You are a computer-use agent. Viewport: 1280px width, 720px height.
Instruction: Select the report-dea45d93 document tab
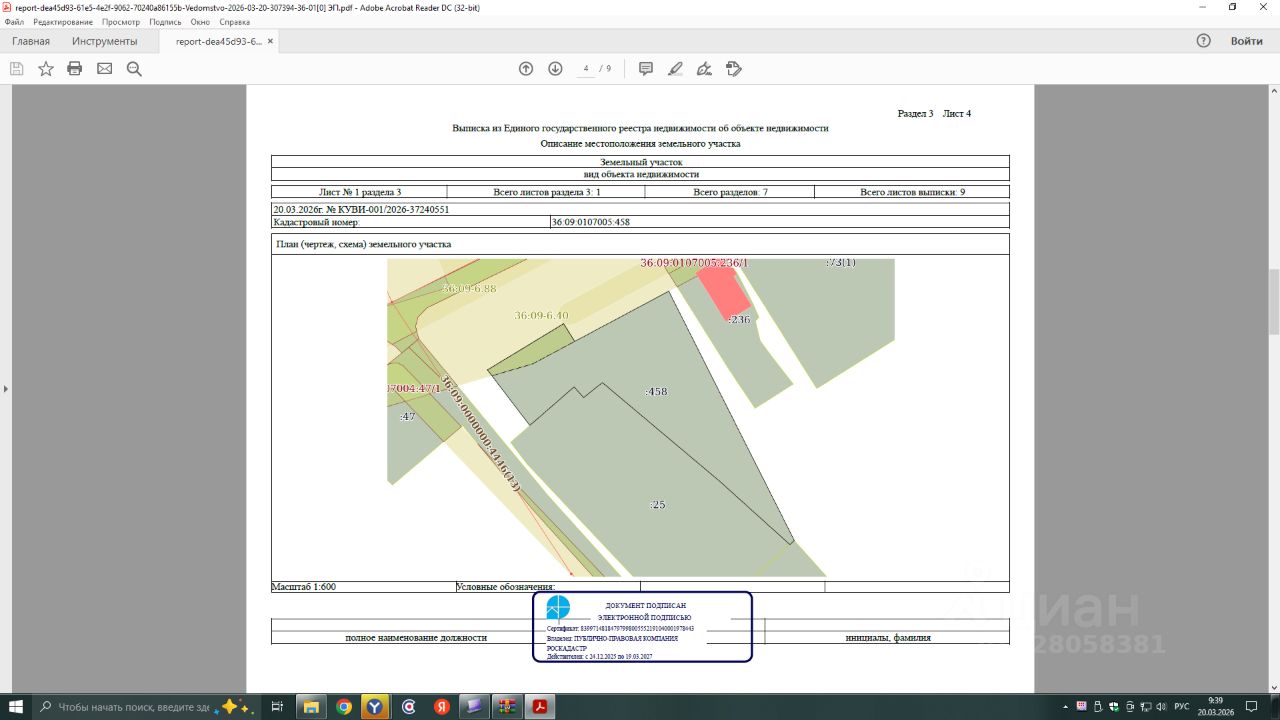[218, 42]
